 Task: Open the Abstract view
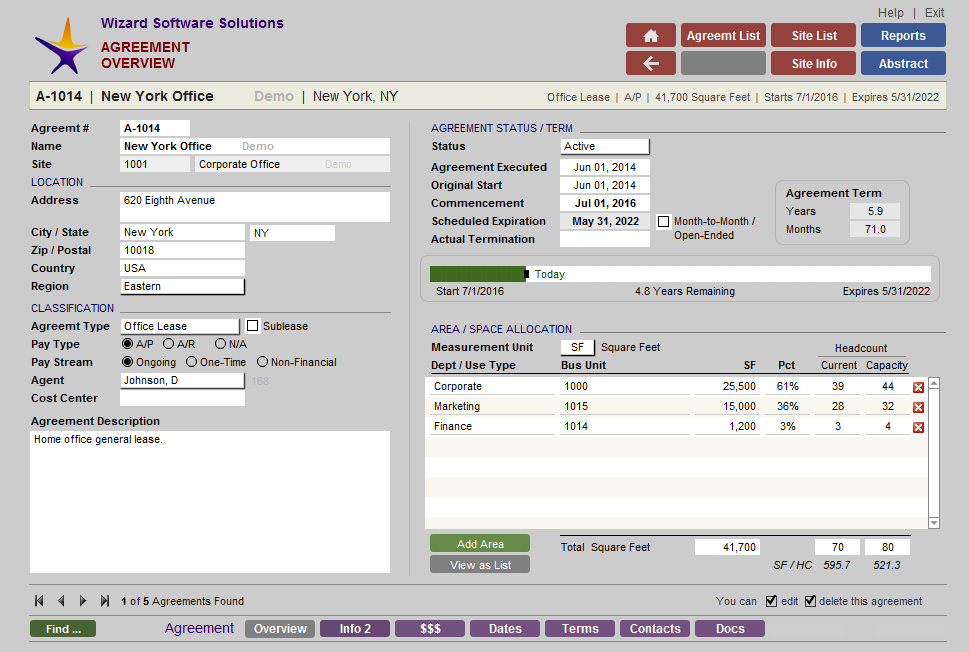pyautogui.click(x=903, y=63)
